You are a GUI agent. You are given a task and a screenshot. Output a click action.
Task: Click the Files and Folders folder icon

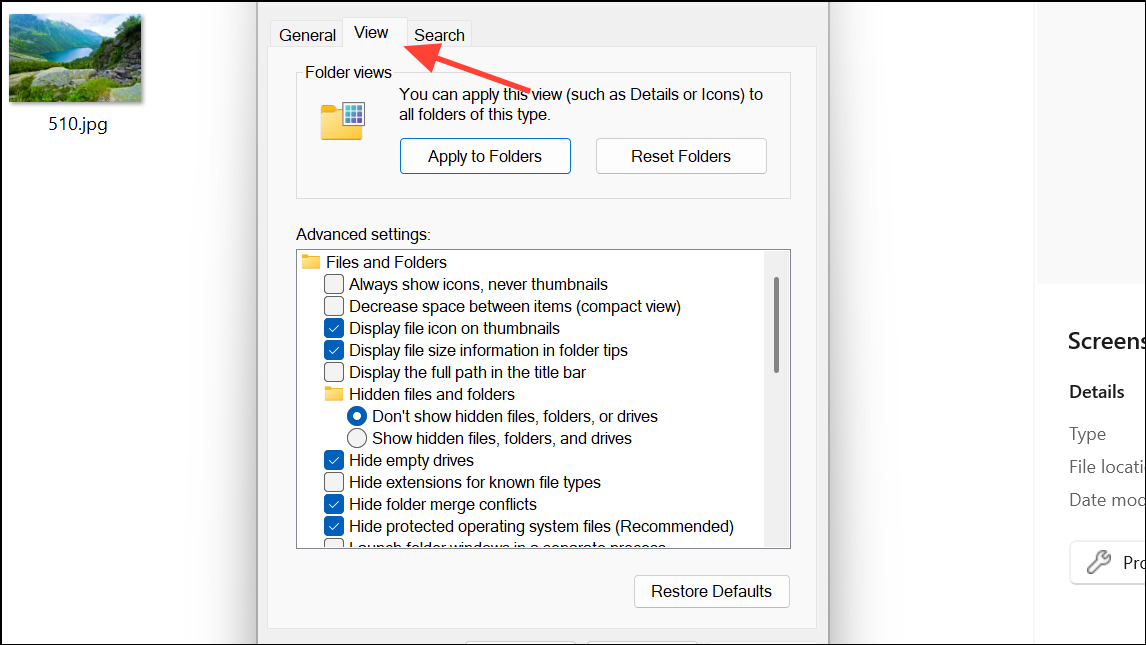tap(311, 262)
